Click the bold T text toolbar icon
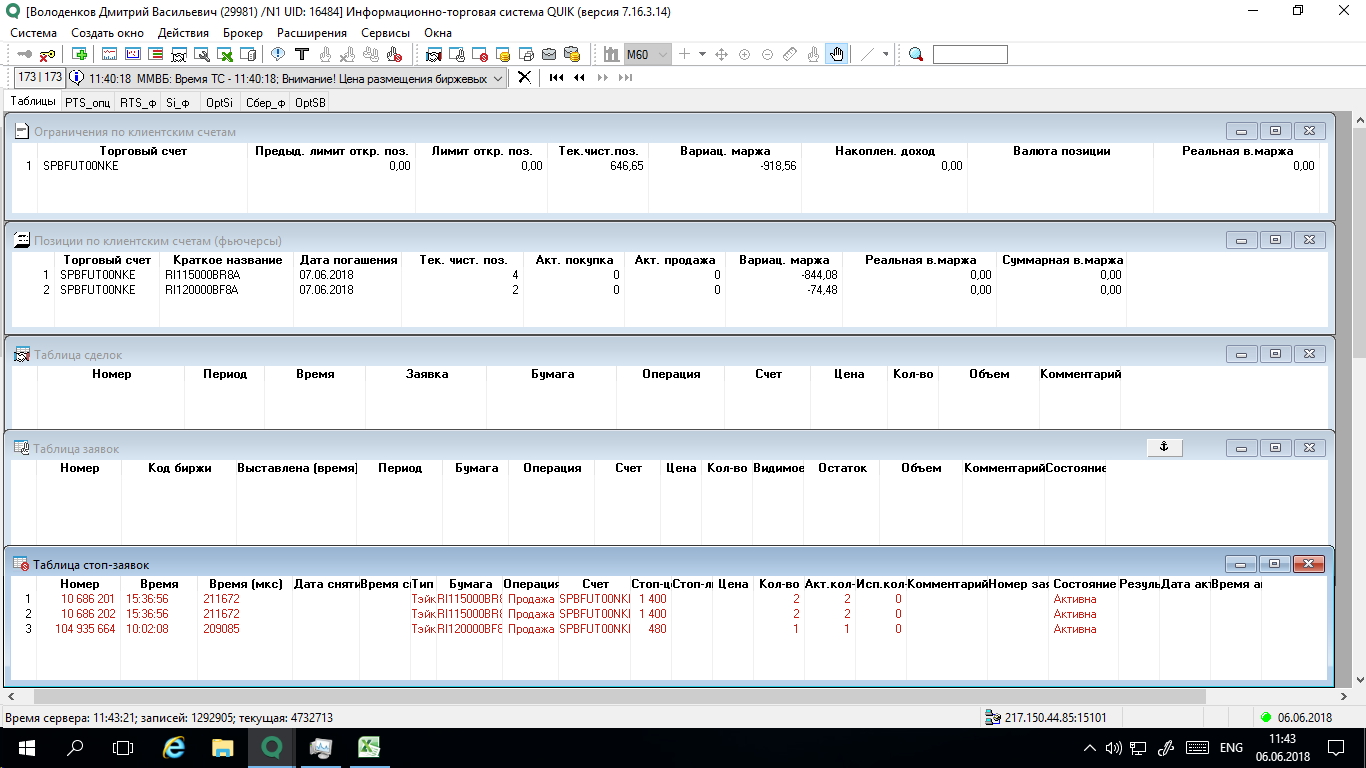Screen dimensions: 1366x768 point(300,54)
